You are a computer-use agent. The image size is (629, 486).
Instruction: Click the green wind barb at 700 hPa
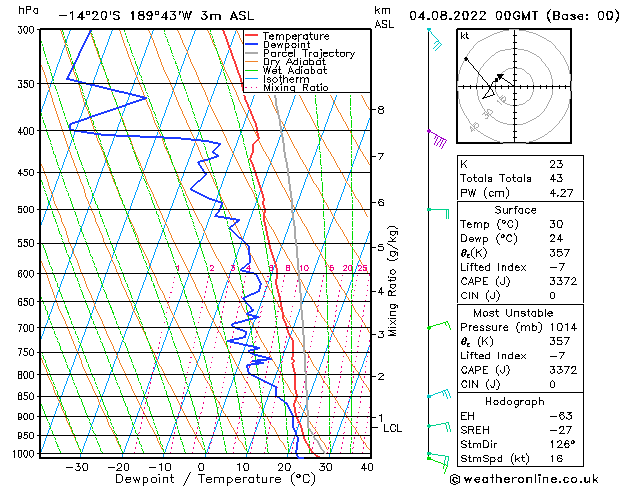pyautogui.click(x=439, y=326)
